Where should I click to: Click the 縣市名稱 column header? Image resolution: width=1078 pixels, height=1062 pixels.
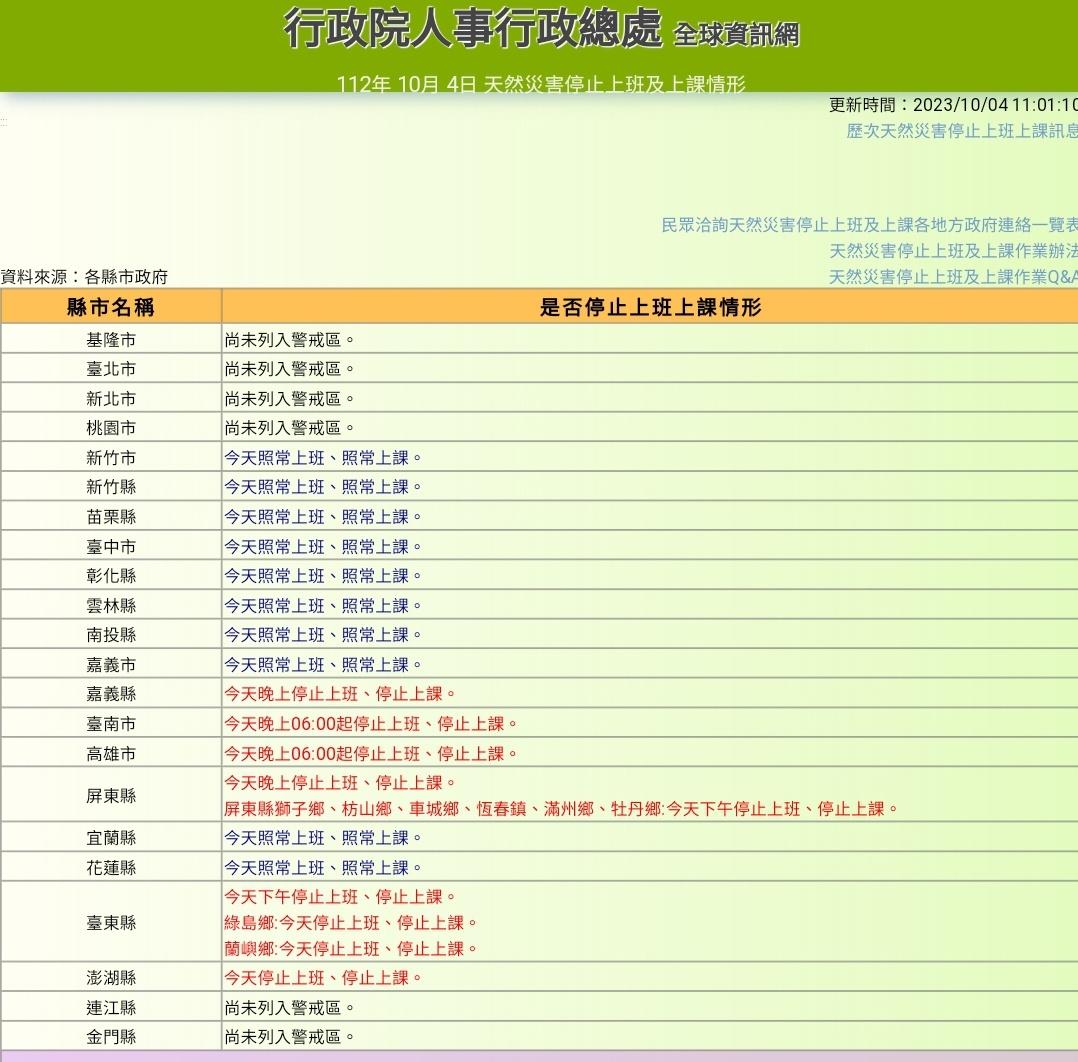tap(111, 307)
